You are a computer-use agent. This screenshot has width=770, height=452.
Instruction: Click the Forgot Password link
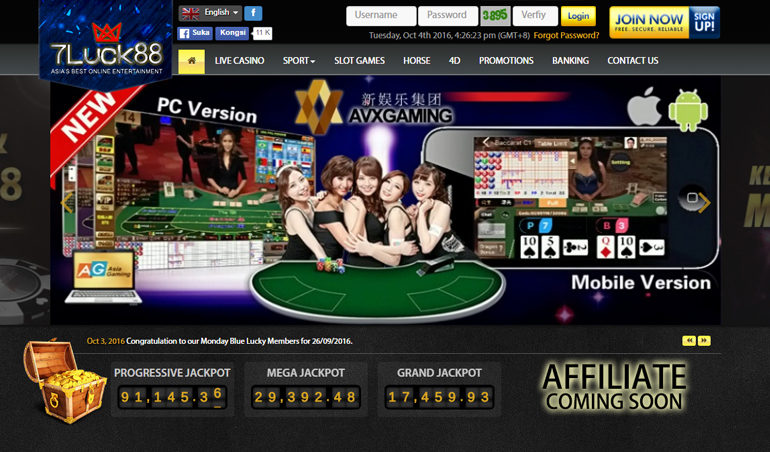pyautogui.click(x=566, y=35)
